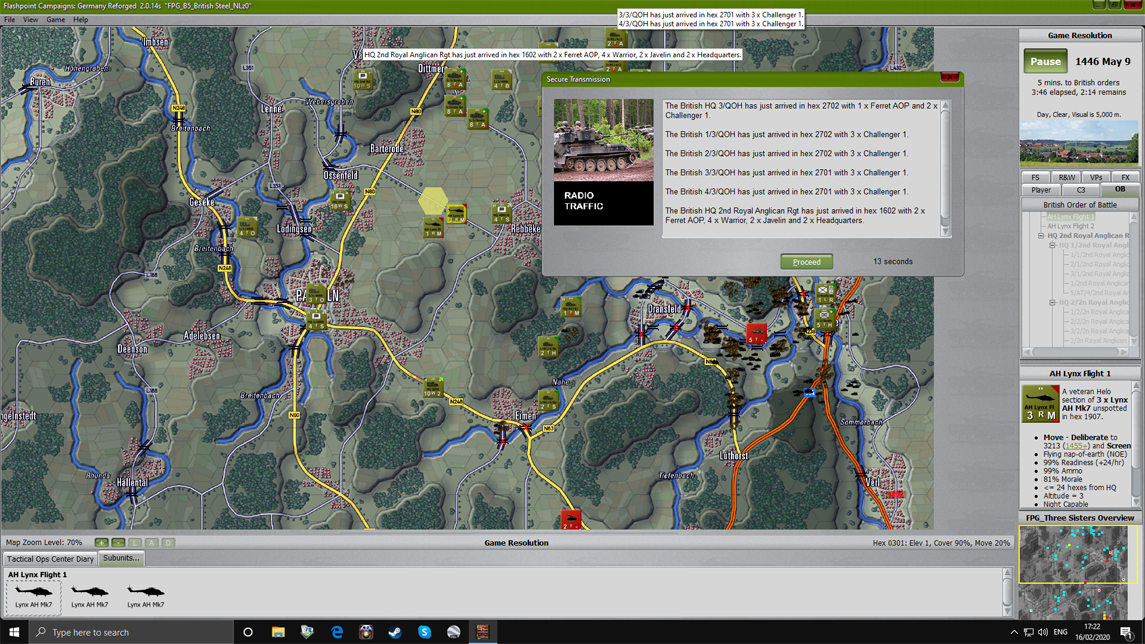Select AH Lynx Flight 1 in tree
1145x644 pixels.
tap(1071, 217)
